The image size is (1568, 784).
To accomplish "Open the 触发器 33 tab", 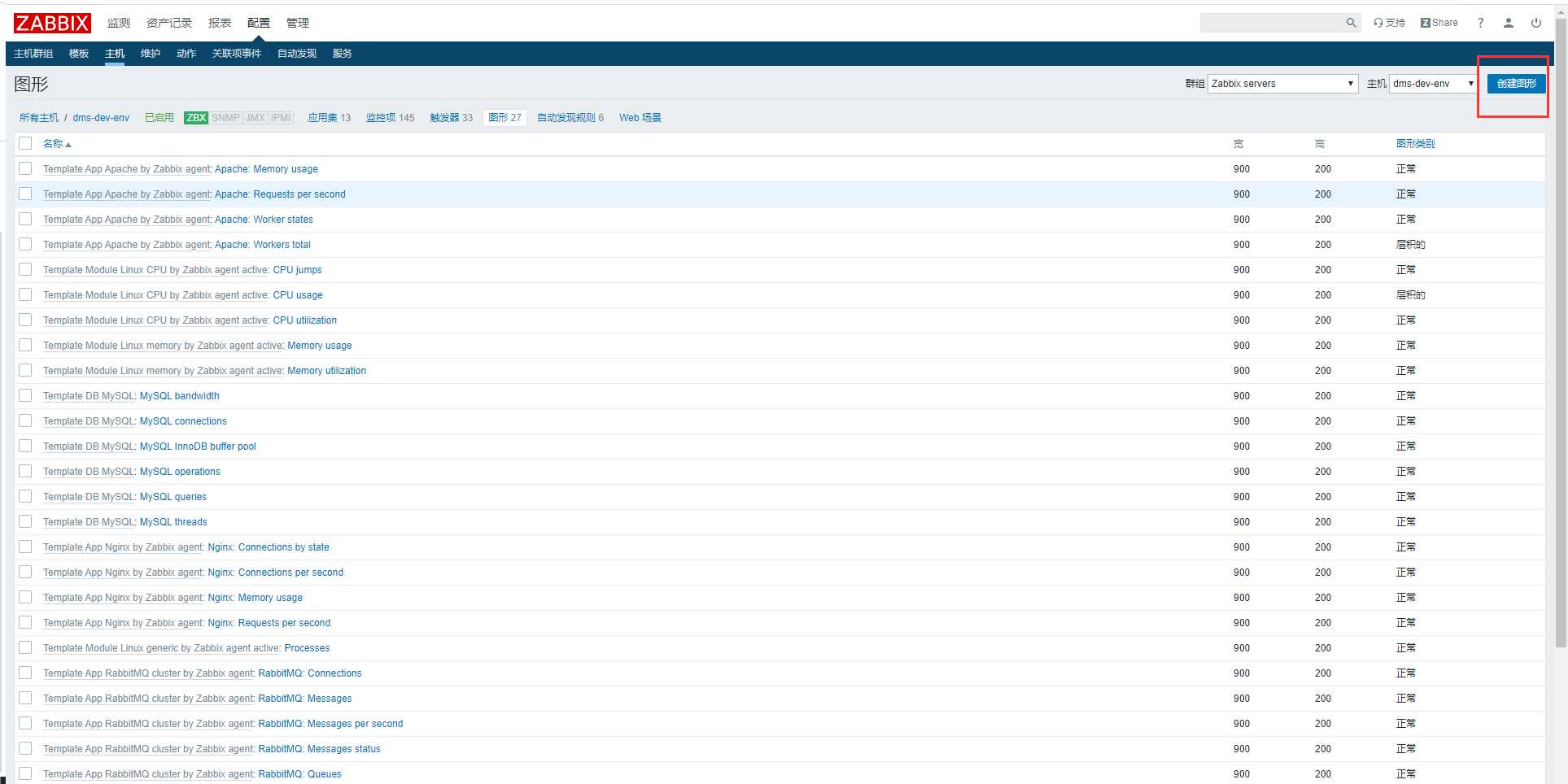I will pyautogui.click(x=452, y=118).
